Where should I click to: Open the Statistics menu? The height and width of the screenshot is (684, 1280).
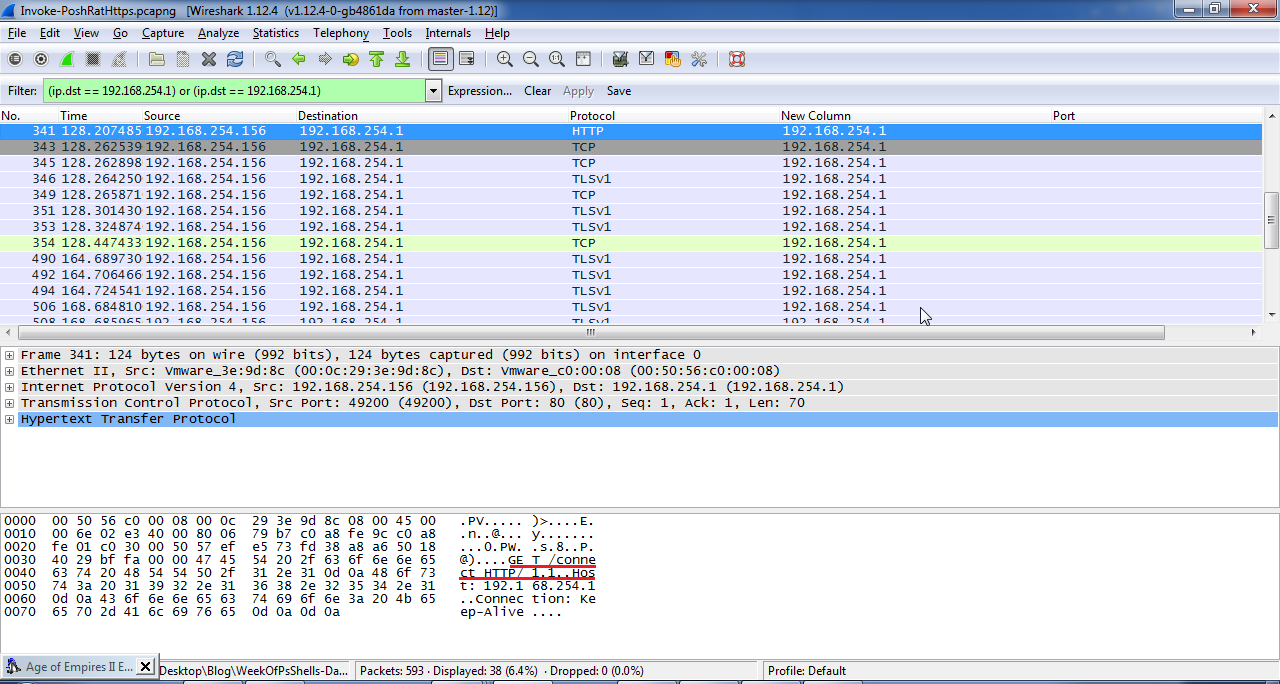pos(275,33)
